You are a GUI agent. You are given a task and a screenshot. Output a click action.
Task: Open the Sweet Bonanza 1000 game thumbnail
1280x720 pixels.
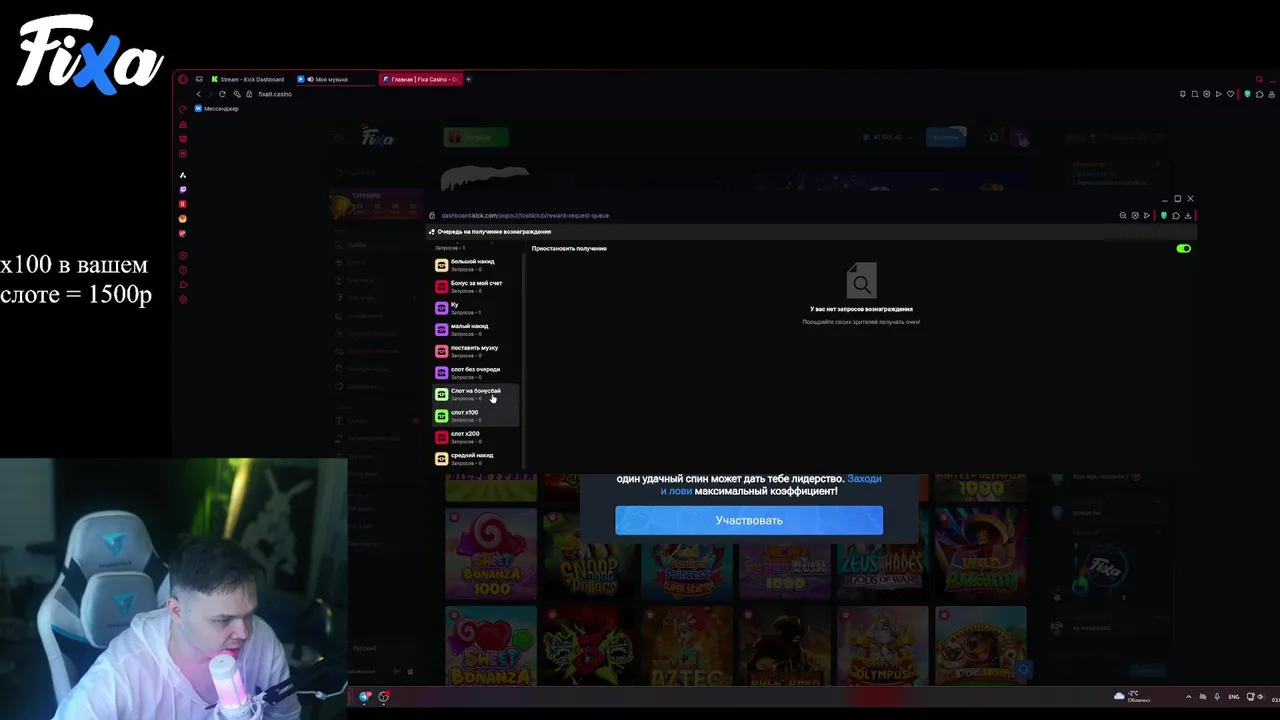tap(490, 553)
